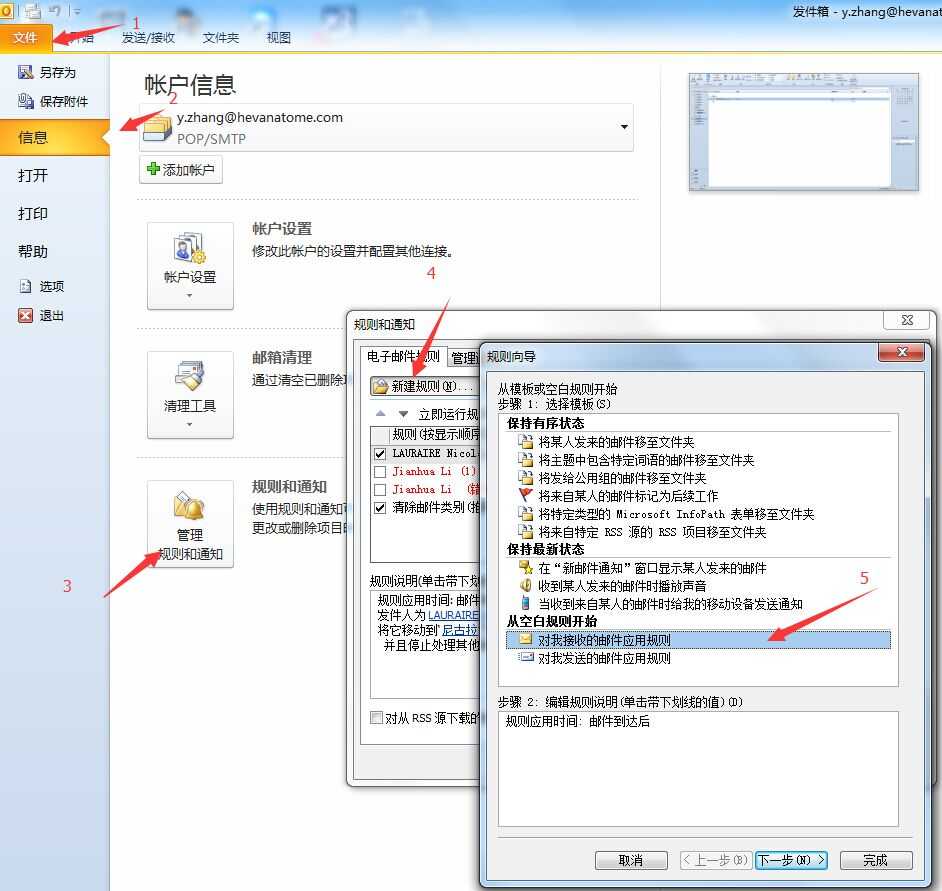Uncheck the LAURAIRE Nicol rule checkbox
This screenshot has width=942, height=891.
380,454
